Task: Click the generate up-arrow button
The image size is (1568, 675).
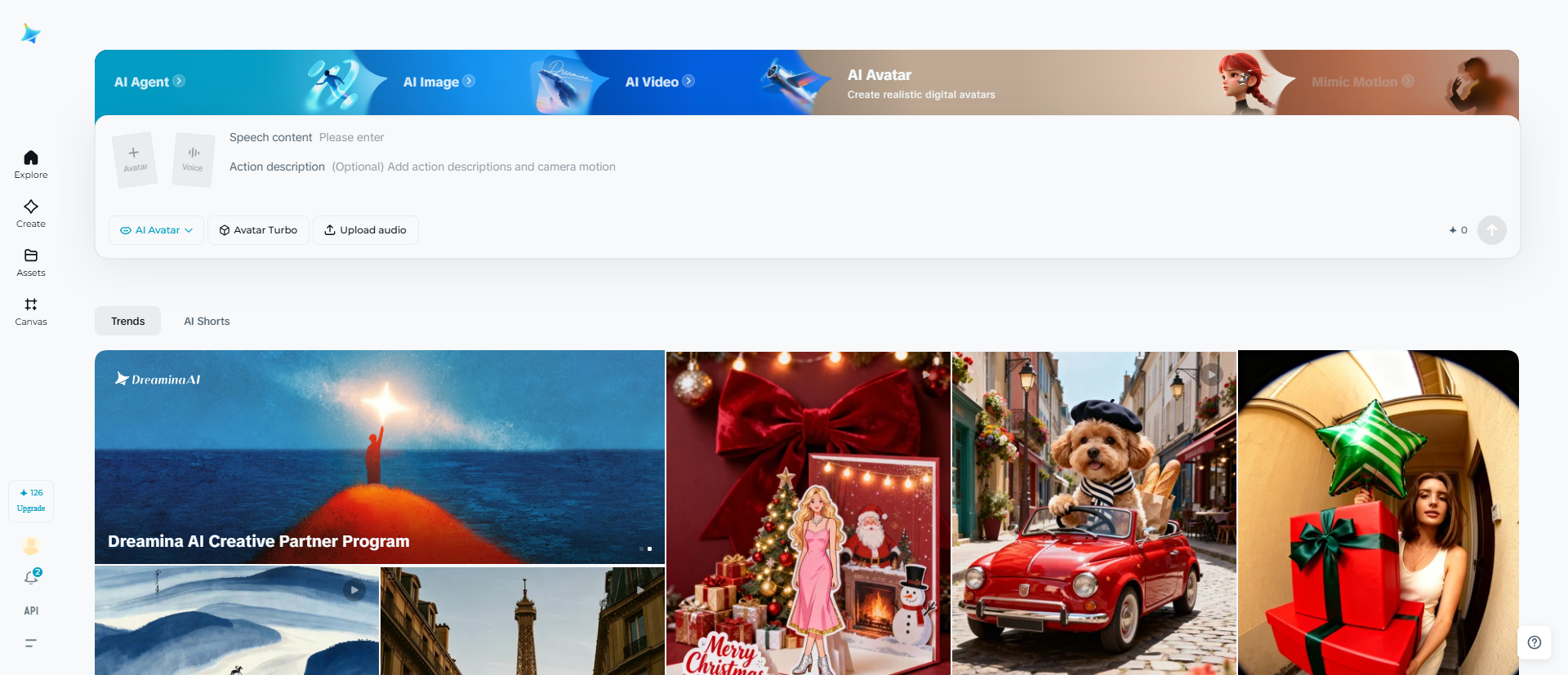Action: coord(1491,230)
